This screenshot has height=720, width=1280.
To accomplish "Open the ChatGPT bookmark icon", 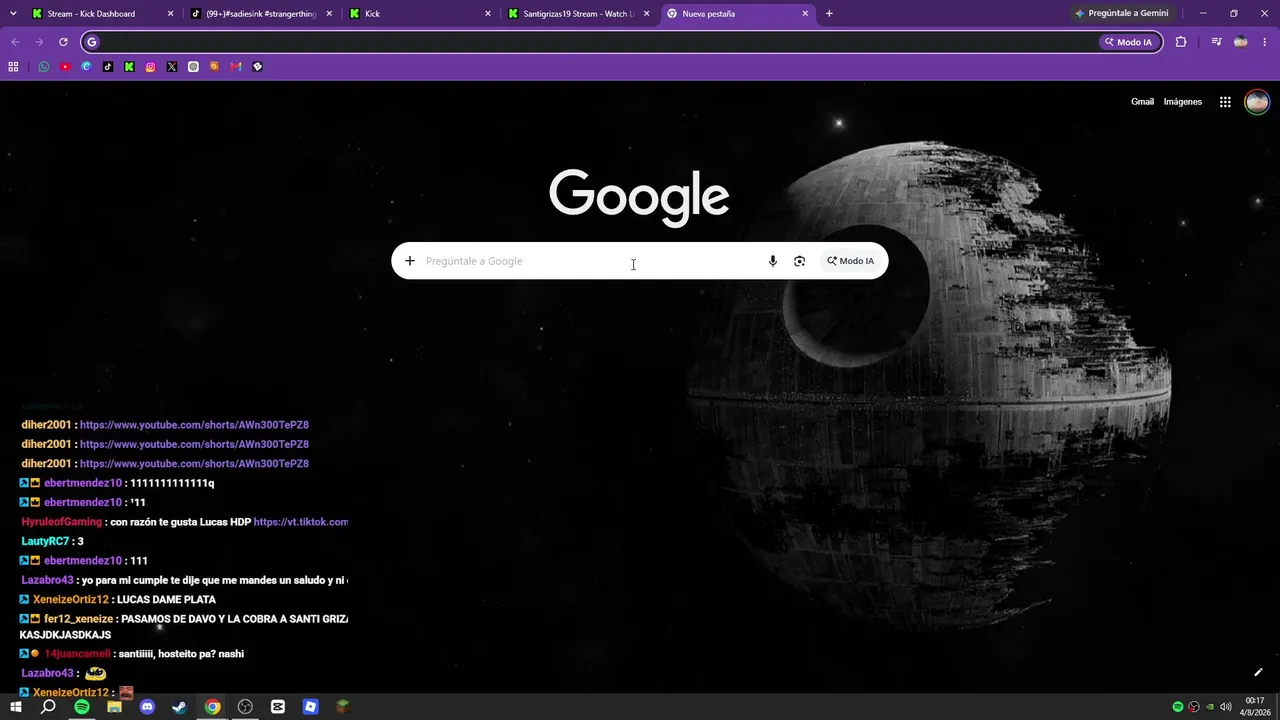I will pos(193,67).
